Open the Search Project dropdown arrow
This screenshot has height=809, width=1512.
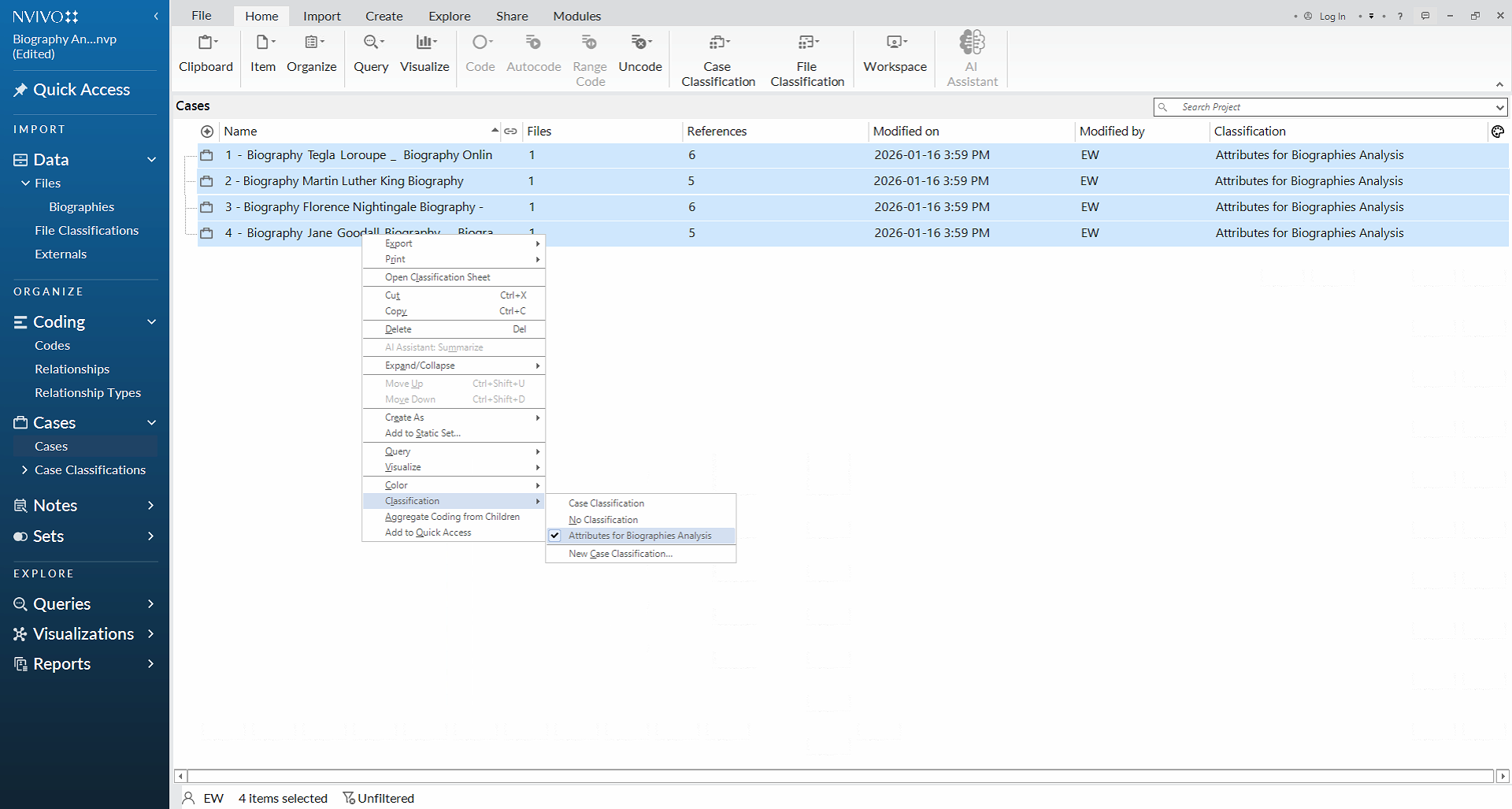click(1499, 107)
